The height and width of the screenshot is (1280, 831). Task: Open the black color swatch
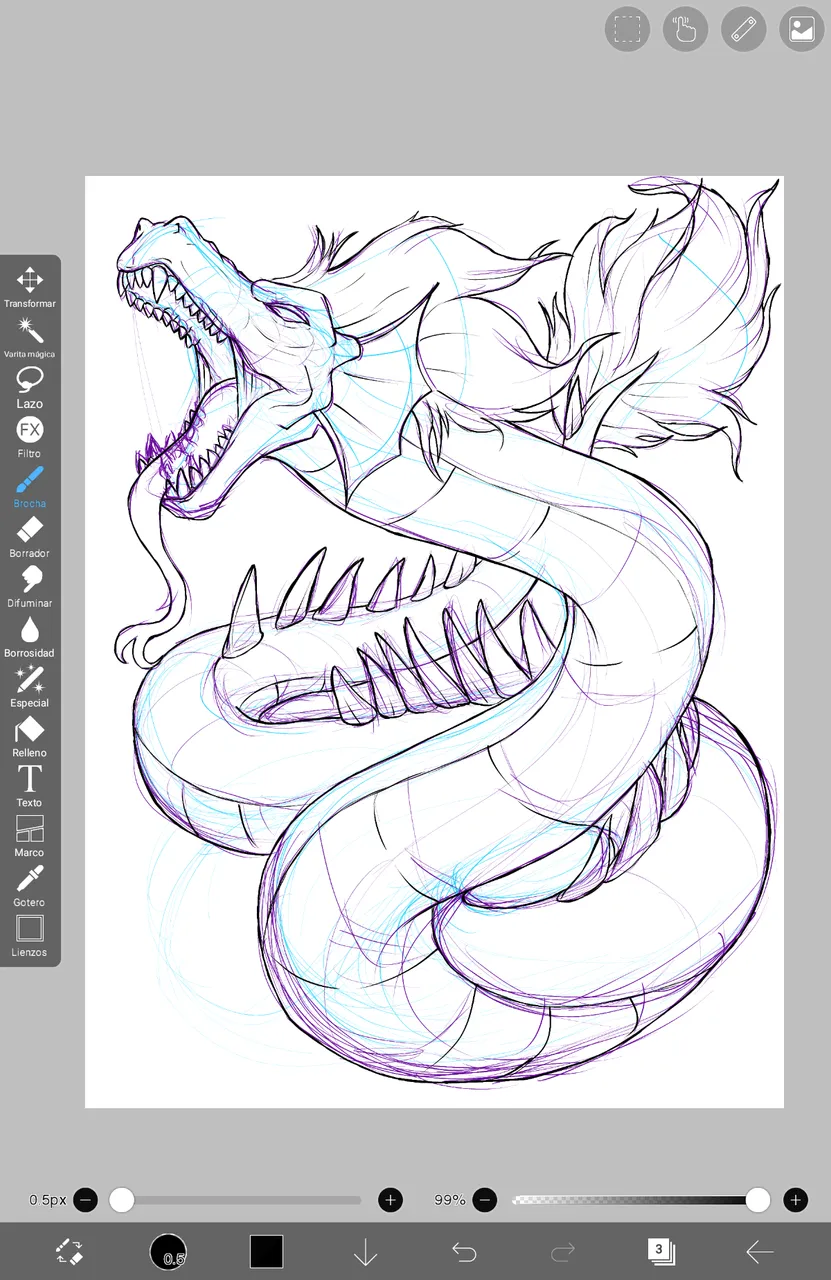[x=266, y=1251]
